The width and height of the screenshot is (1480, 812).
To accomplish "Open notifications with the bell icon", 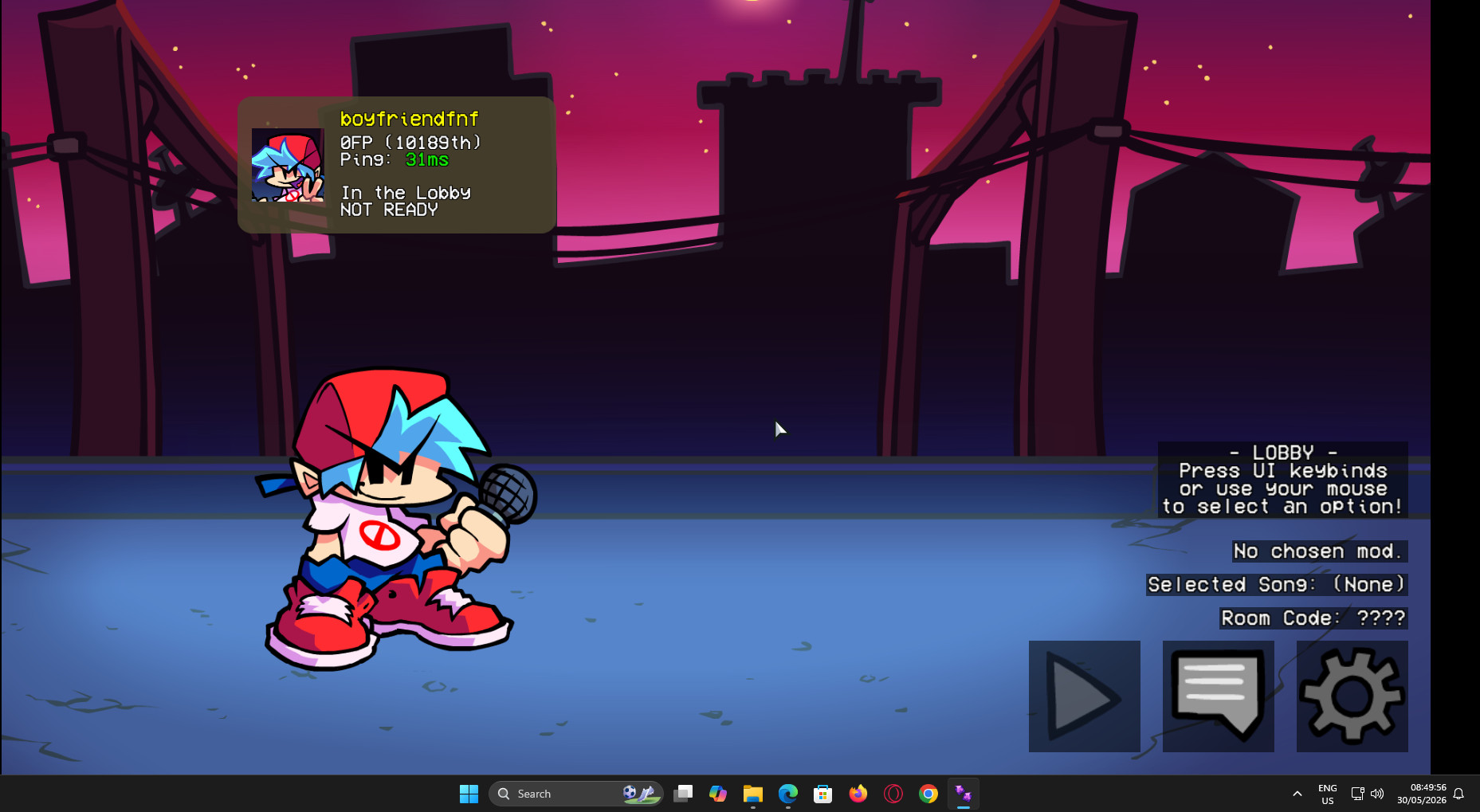I will pyautogui.click(x=1458, y=794).
